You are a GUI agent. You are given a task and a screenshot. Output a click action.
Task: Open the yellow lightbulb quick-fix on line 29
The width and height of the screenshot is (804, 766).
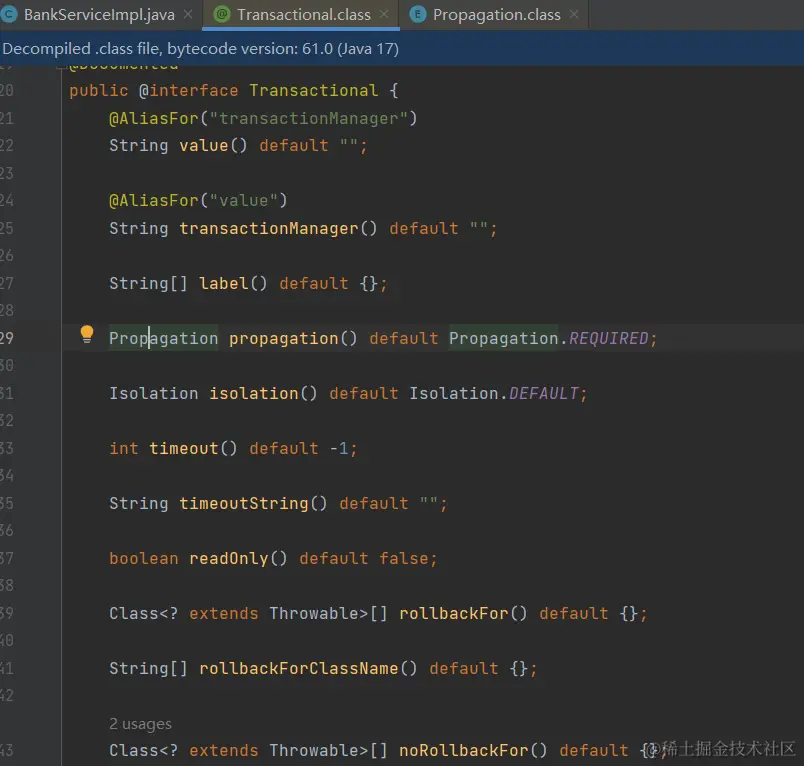(87, 334)
